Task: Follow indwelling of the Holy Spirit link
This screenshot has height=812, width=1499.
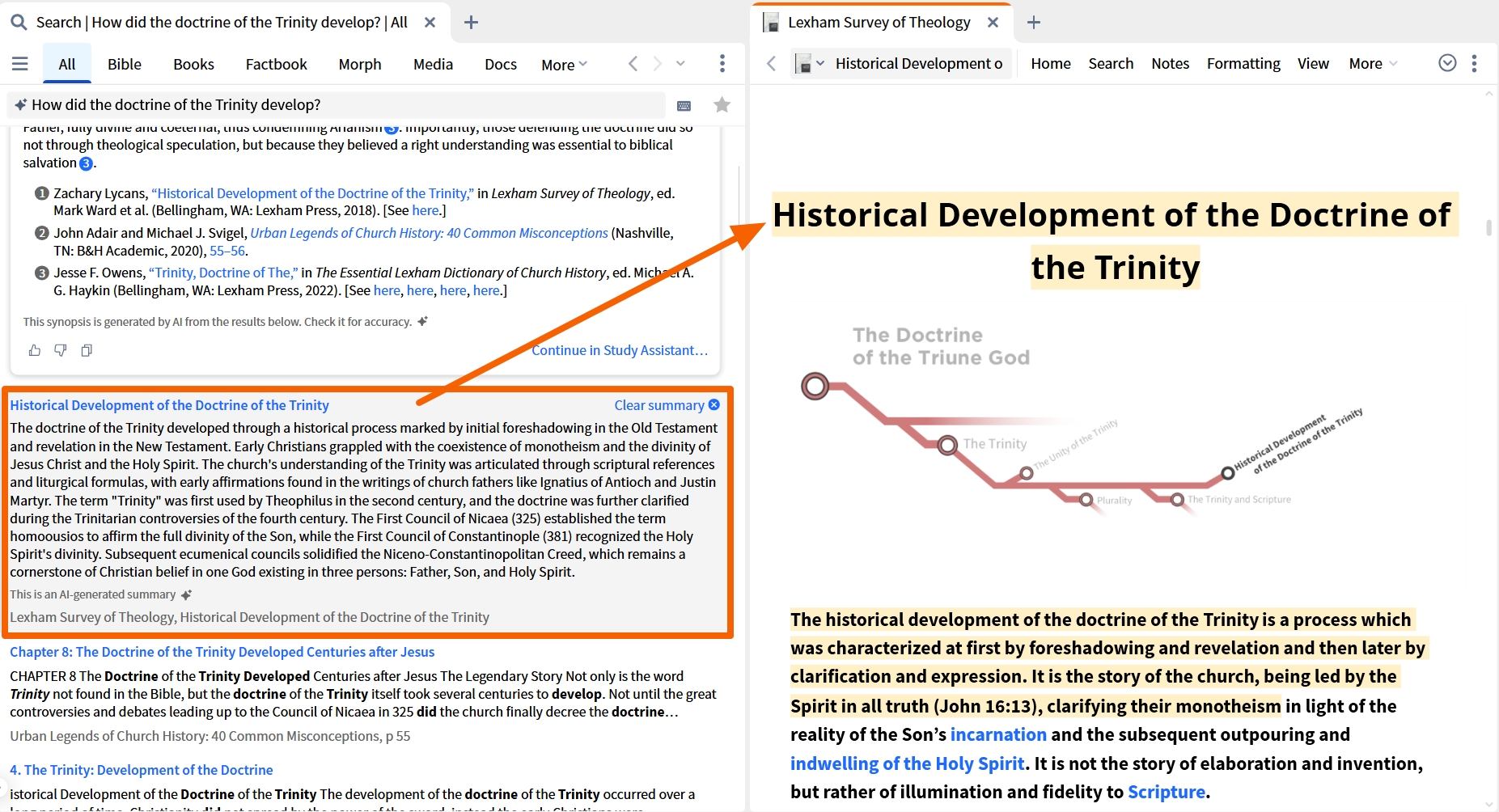Action: pyautogui.click(x=908, y=763)
